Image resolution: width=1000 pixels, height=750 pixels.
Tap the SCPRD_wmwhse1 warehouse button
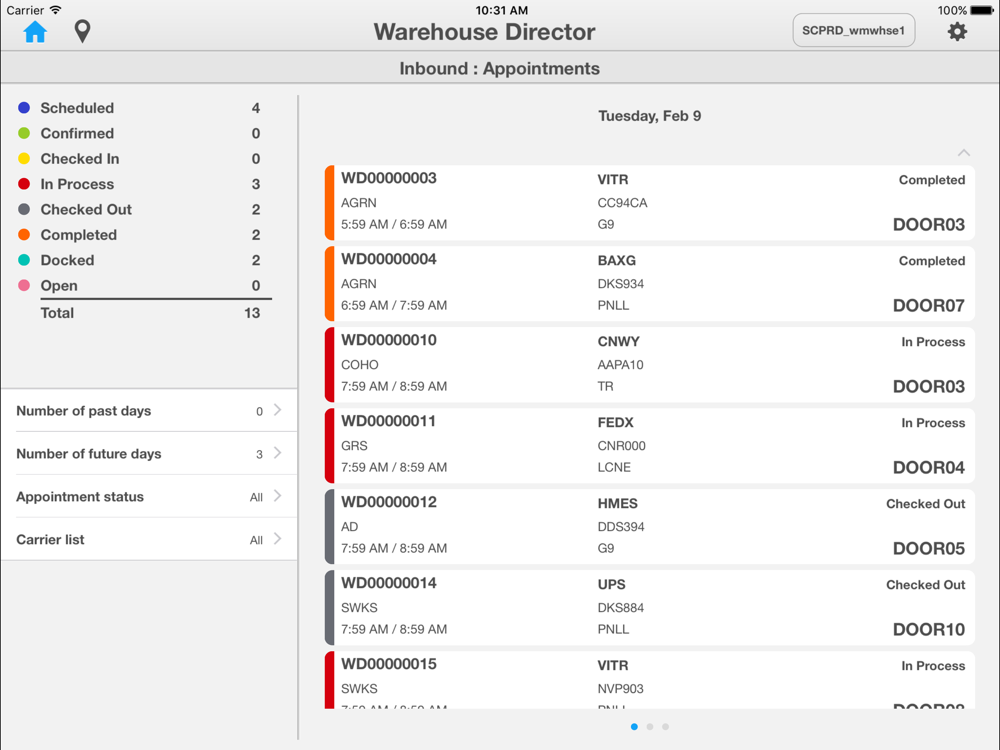pos(853,31)
